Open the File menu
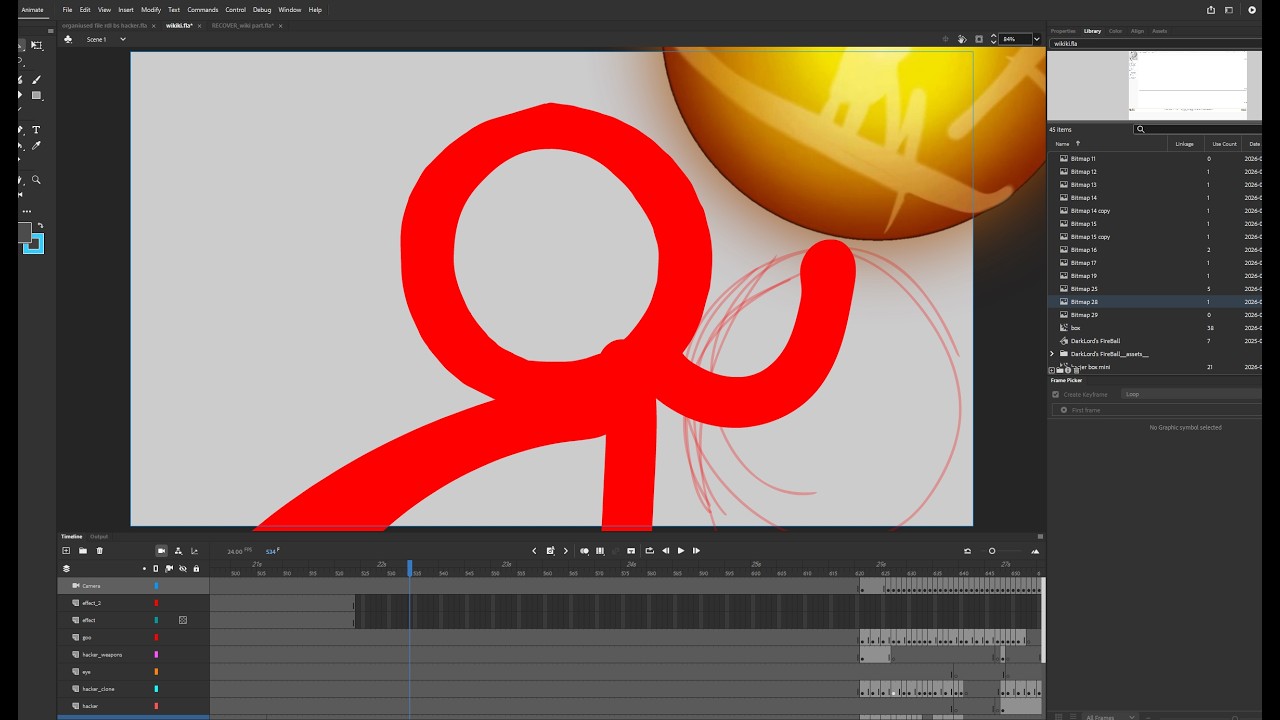 [x=67, y=10]
